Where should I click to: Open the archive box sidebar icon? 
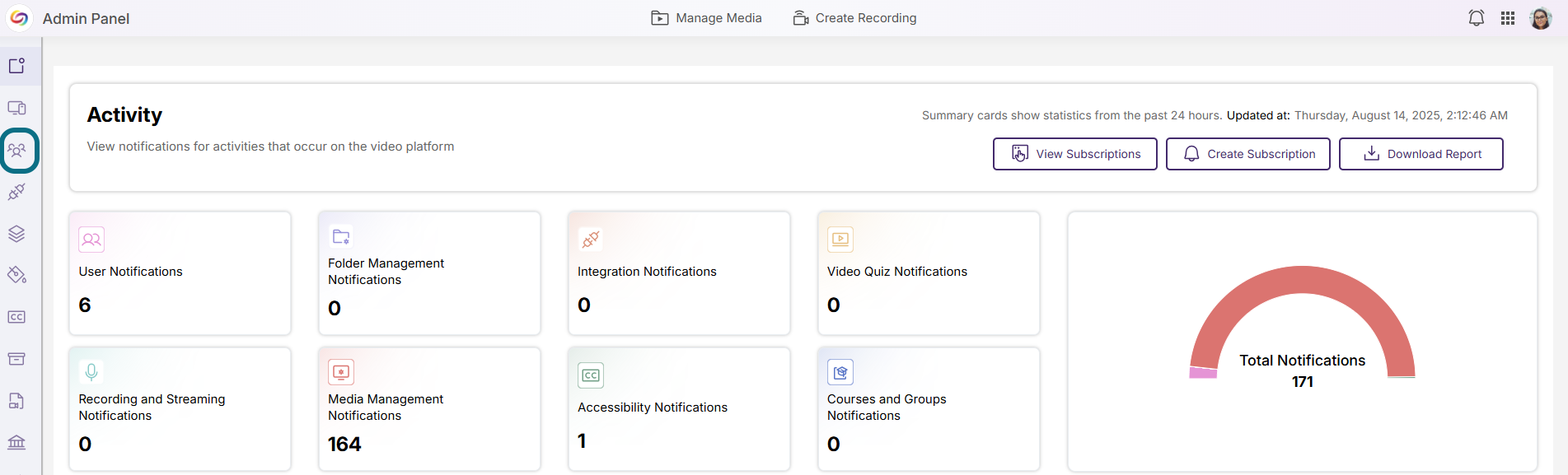(16, 359)
